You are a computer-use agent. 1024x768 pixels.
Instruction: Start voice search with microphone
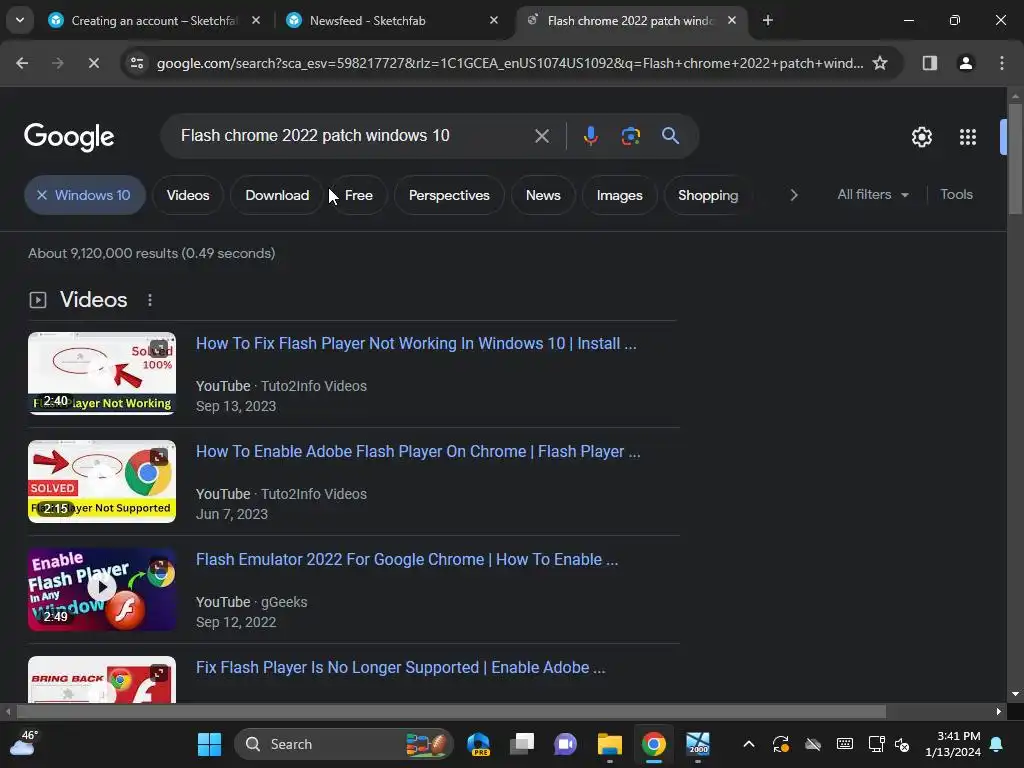[590, 136]
